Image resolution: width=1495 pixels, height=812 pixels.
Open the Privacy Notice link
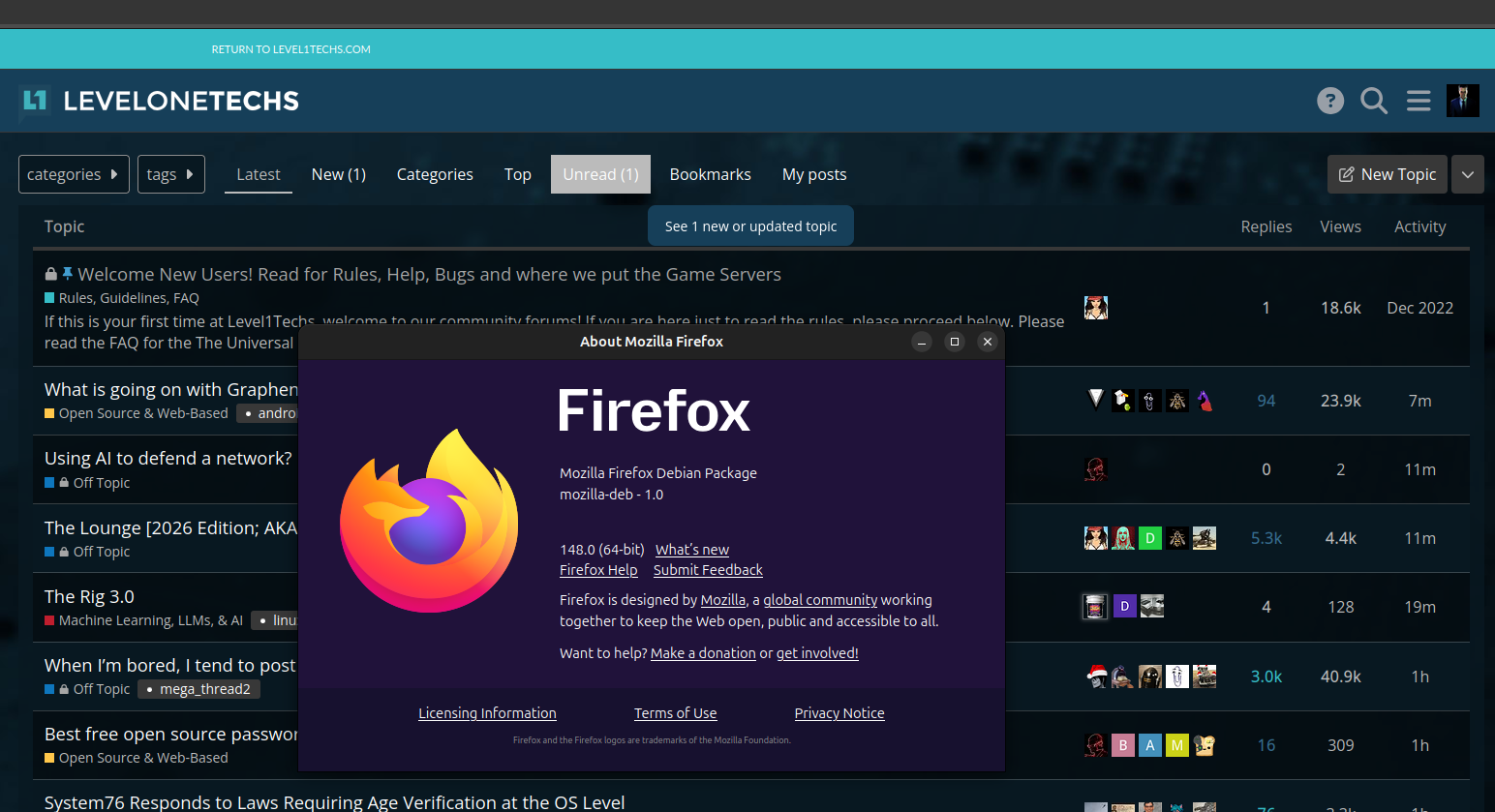pos(839,713)
